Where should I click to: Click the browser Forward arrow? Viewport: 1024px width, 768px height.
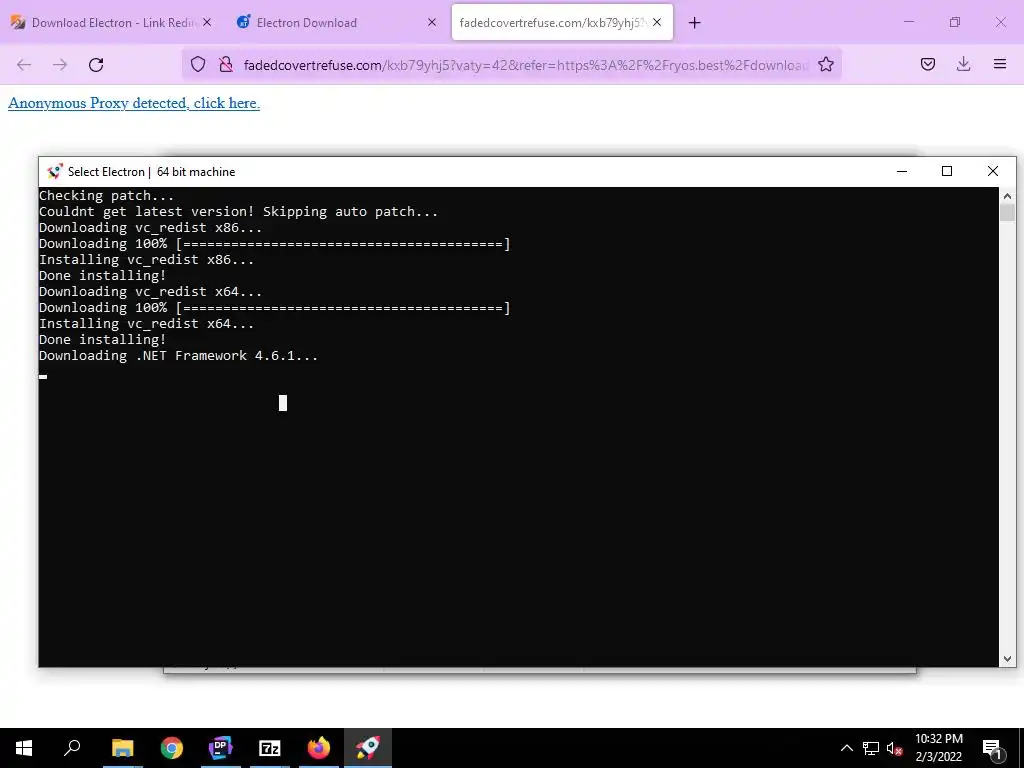tap(60, 65)
